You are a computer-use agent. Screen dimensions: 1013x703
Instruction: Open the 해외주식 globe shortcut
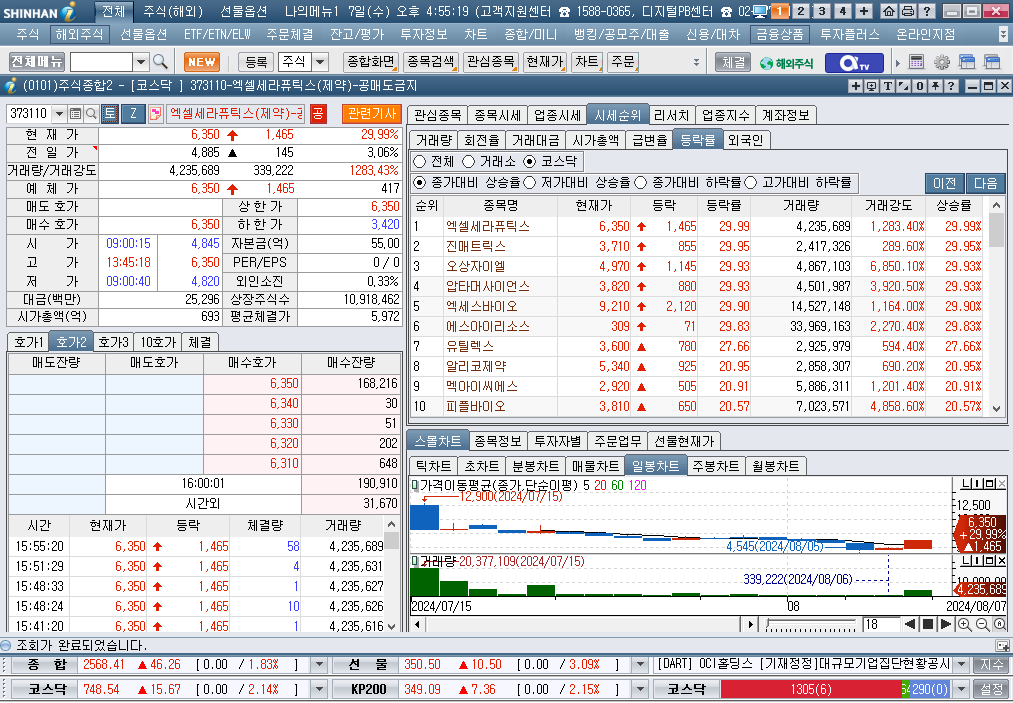pos(787,63)
